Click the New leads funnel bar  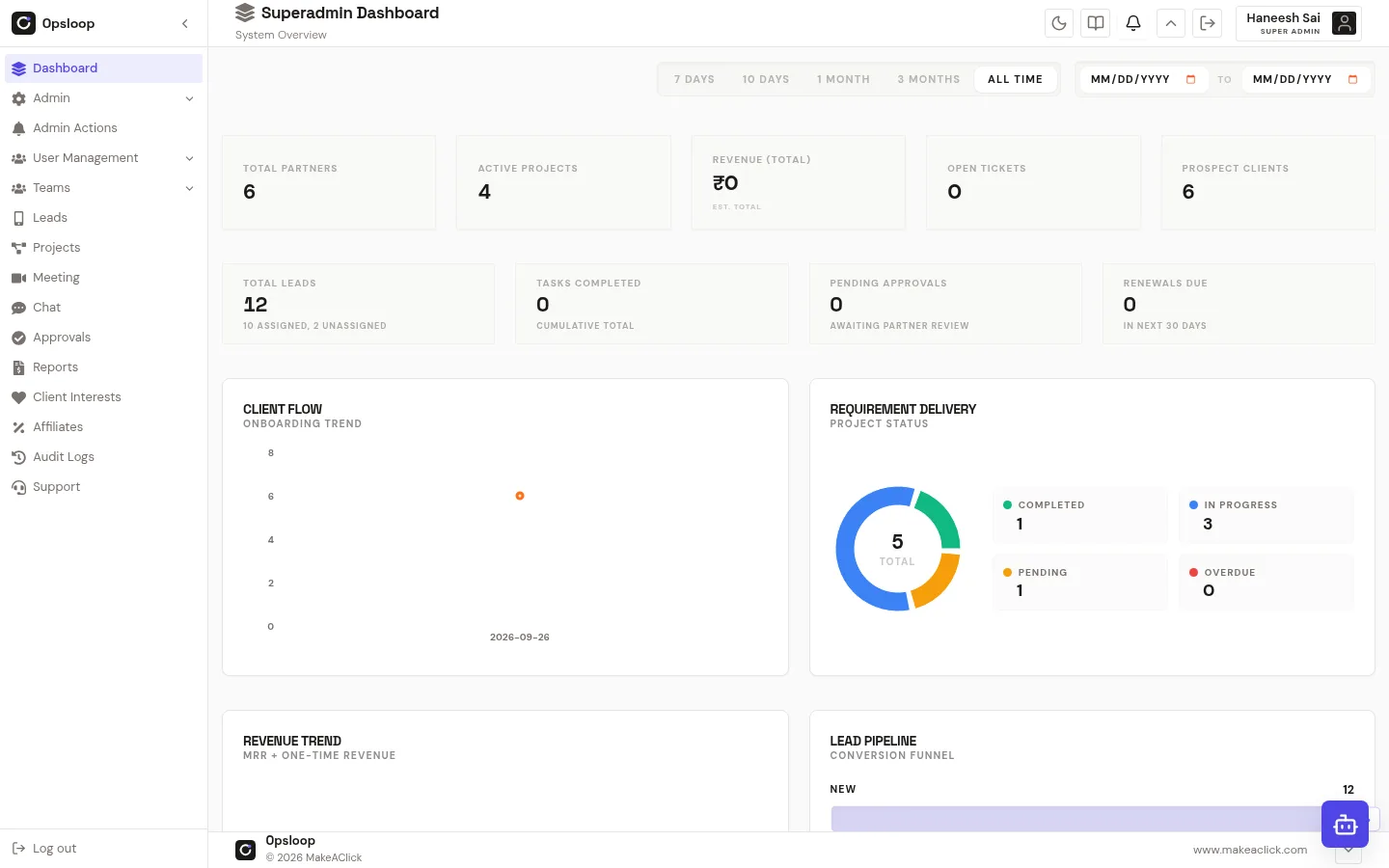coord(1092,819)
